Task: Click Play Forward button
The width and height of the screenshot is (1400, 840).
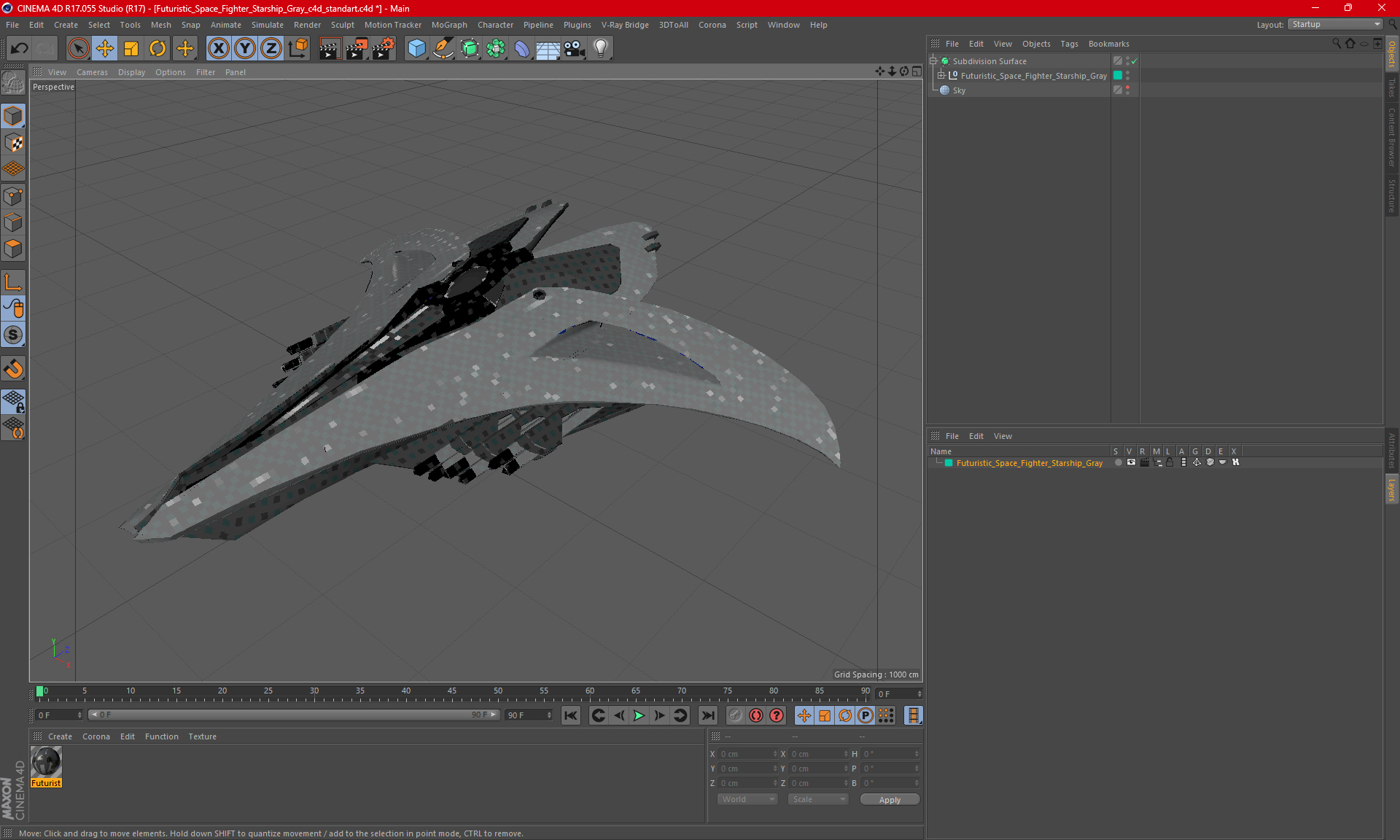Action: click(639, 715)
